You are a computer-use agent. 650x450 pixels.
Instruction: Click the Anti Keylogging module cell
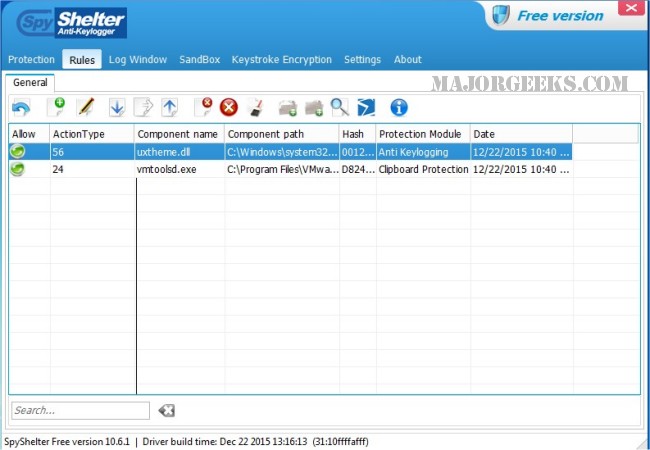423,152
